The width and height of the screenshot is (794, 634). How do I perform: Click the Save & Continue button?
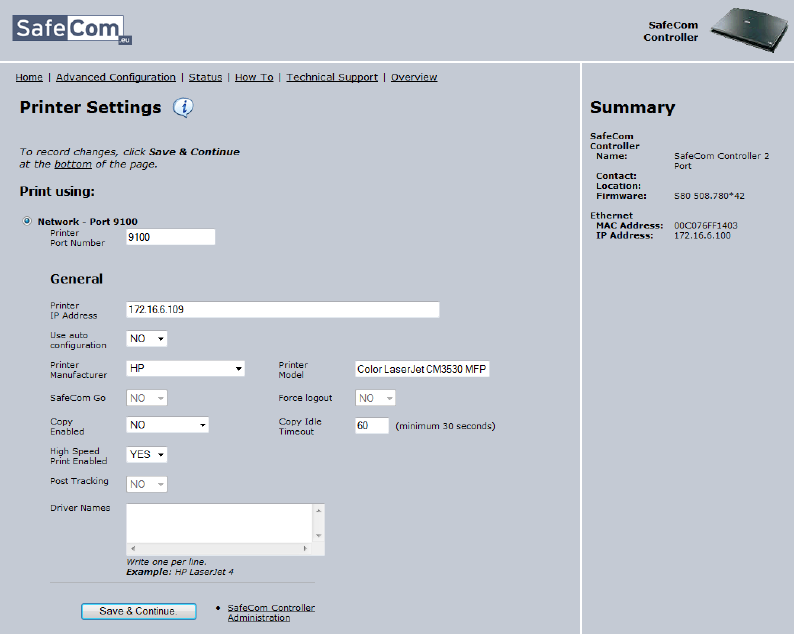(x=139, y=611)
